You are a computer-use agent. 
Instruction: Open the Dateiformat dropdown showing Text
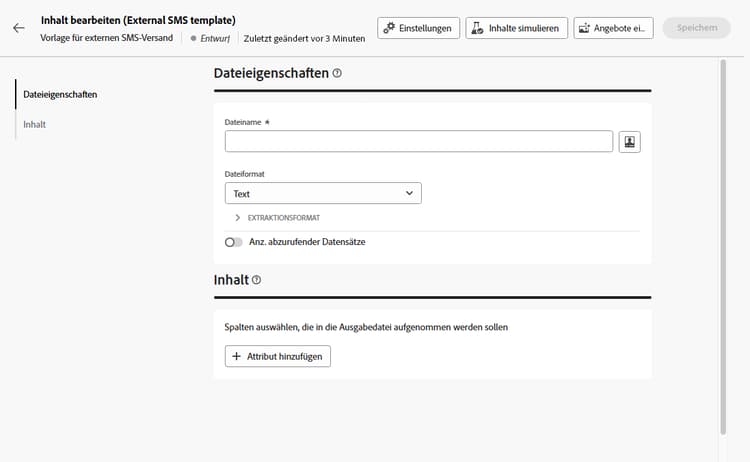(x=323, y=193)
